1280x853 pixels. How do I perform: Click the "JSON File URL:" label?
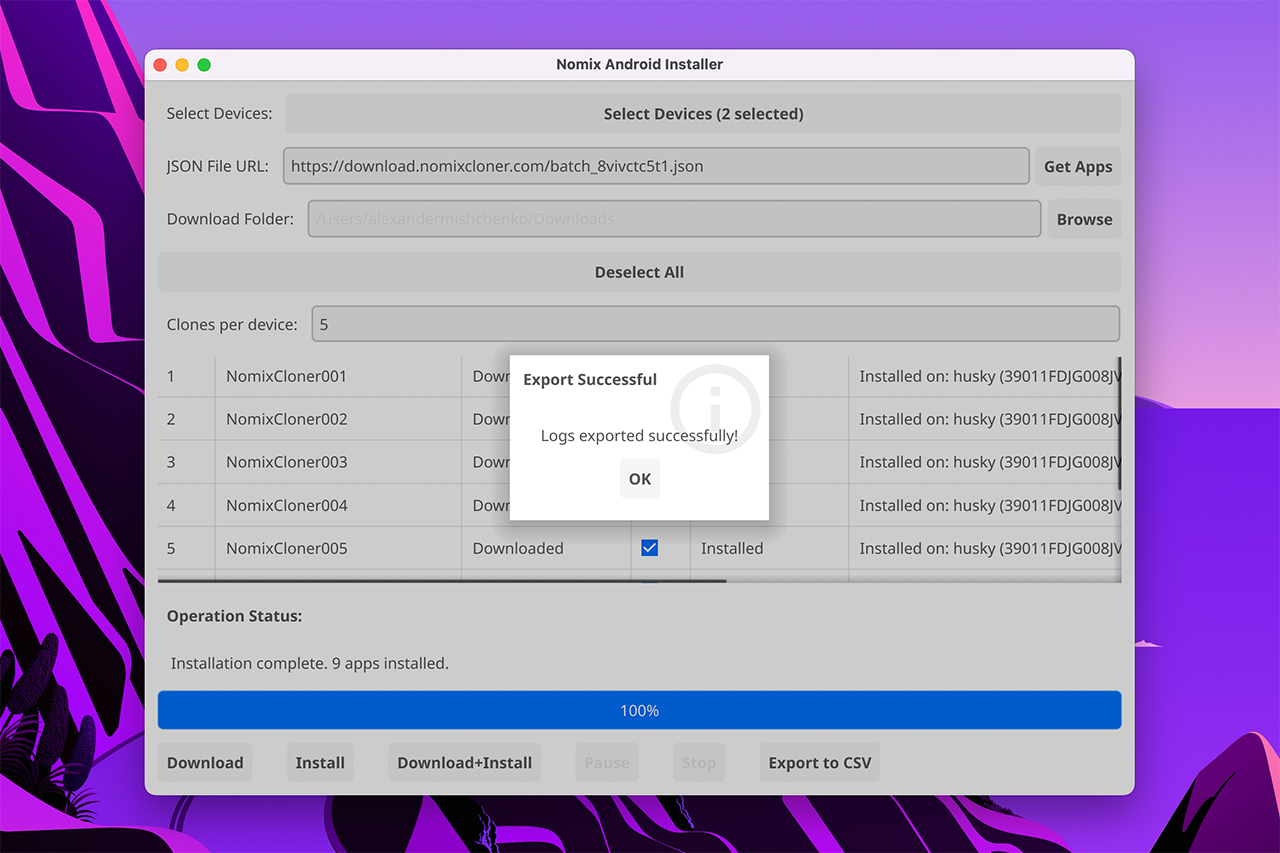[x=218, y=166]
